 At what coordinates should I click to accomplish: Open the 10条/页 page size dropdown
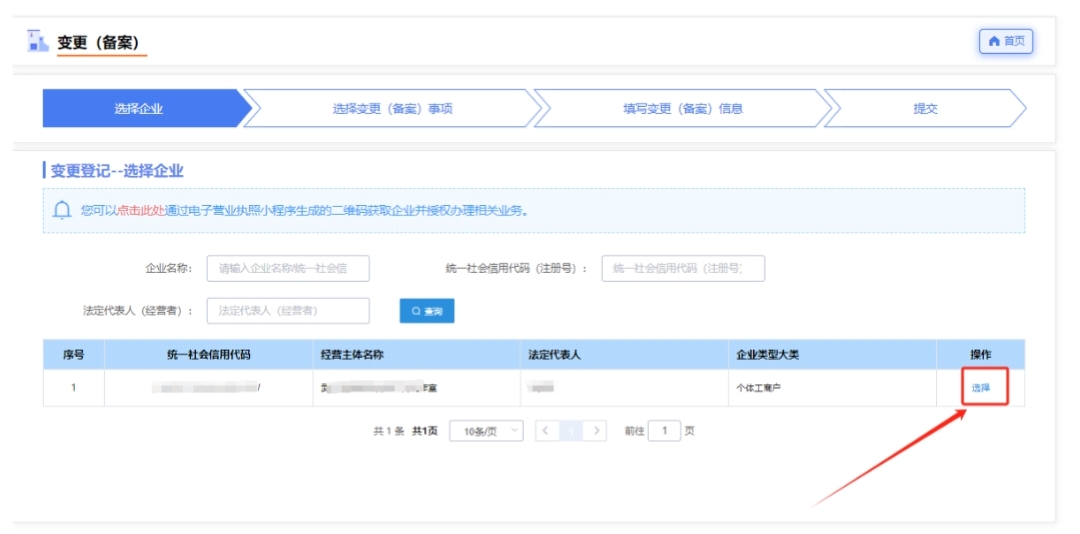(486, 431)
